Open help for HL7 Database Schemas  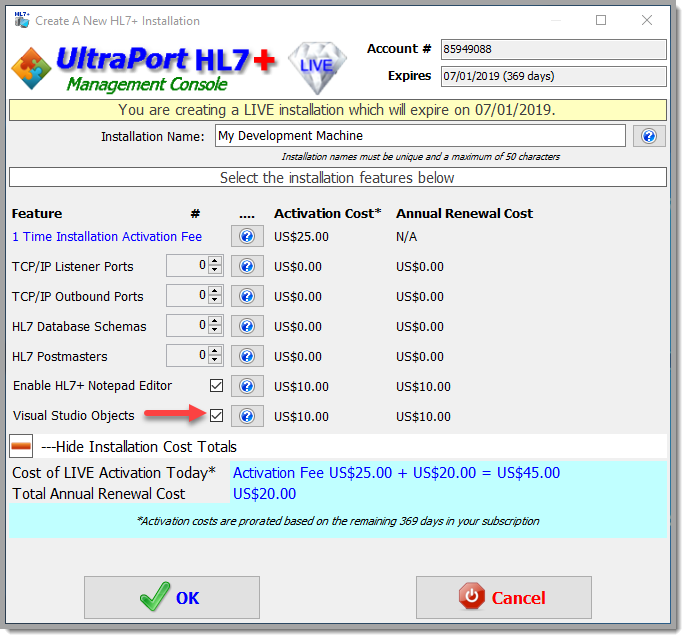click(x=247, y=326)
